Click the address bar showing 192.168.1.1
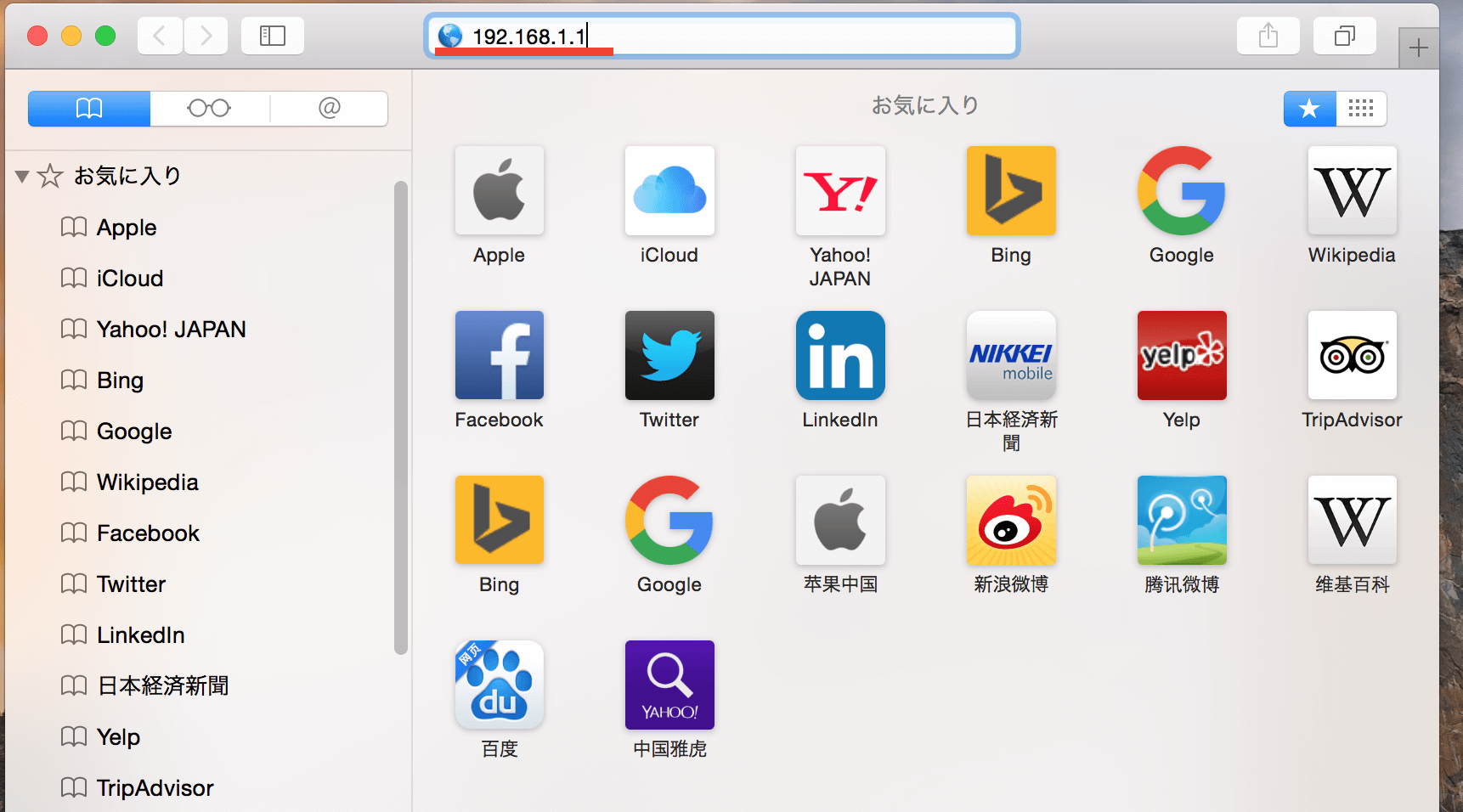This screenshot has height=812, width=1463. click(x=720, y=35)
